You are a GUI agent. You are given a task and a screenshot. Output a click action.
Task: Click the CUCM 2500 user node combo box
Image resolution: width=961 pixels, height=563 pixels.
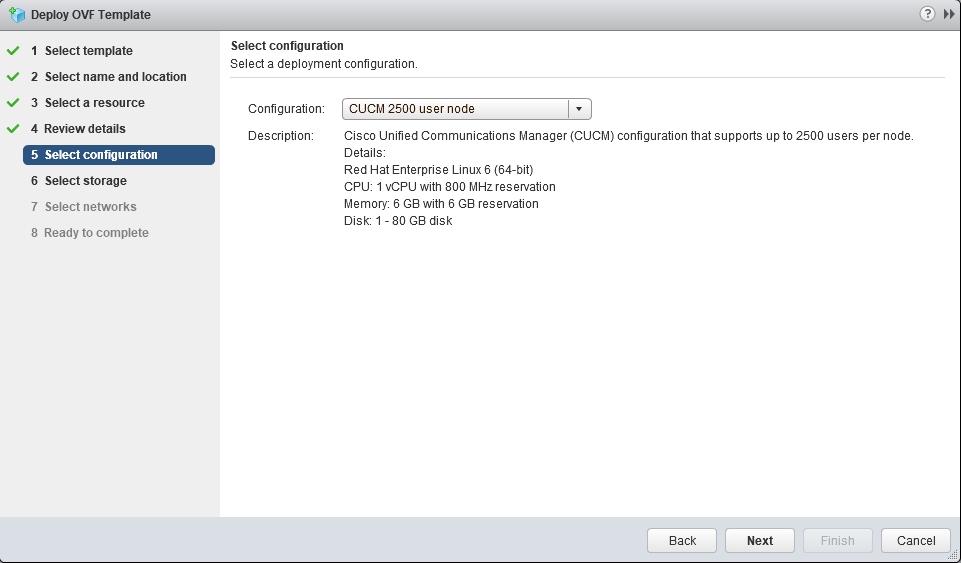(x=466, y=109)
